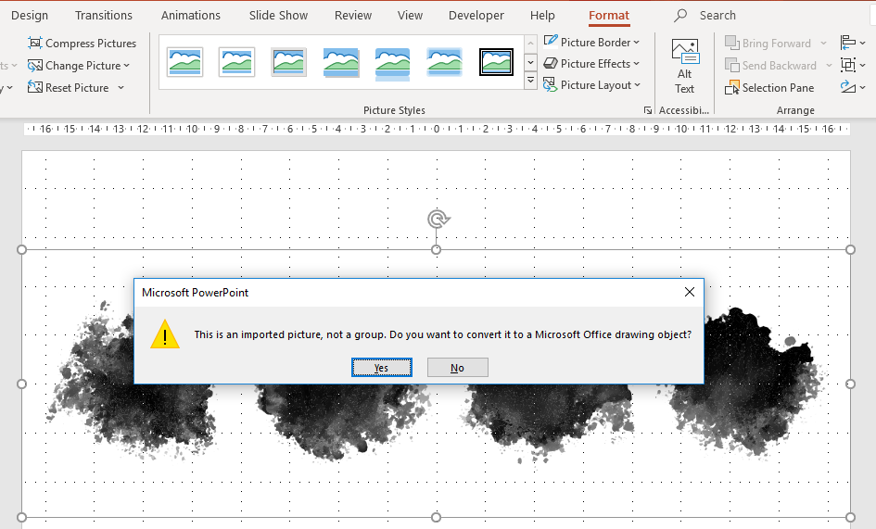Click Send Backward button
Viewport: 876px width, 529px height.
[770, 66]
